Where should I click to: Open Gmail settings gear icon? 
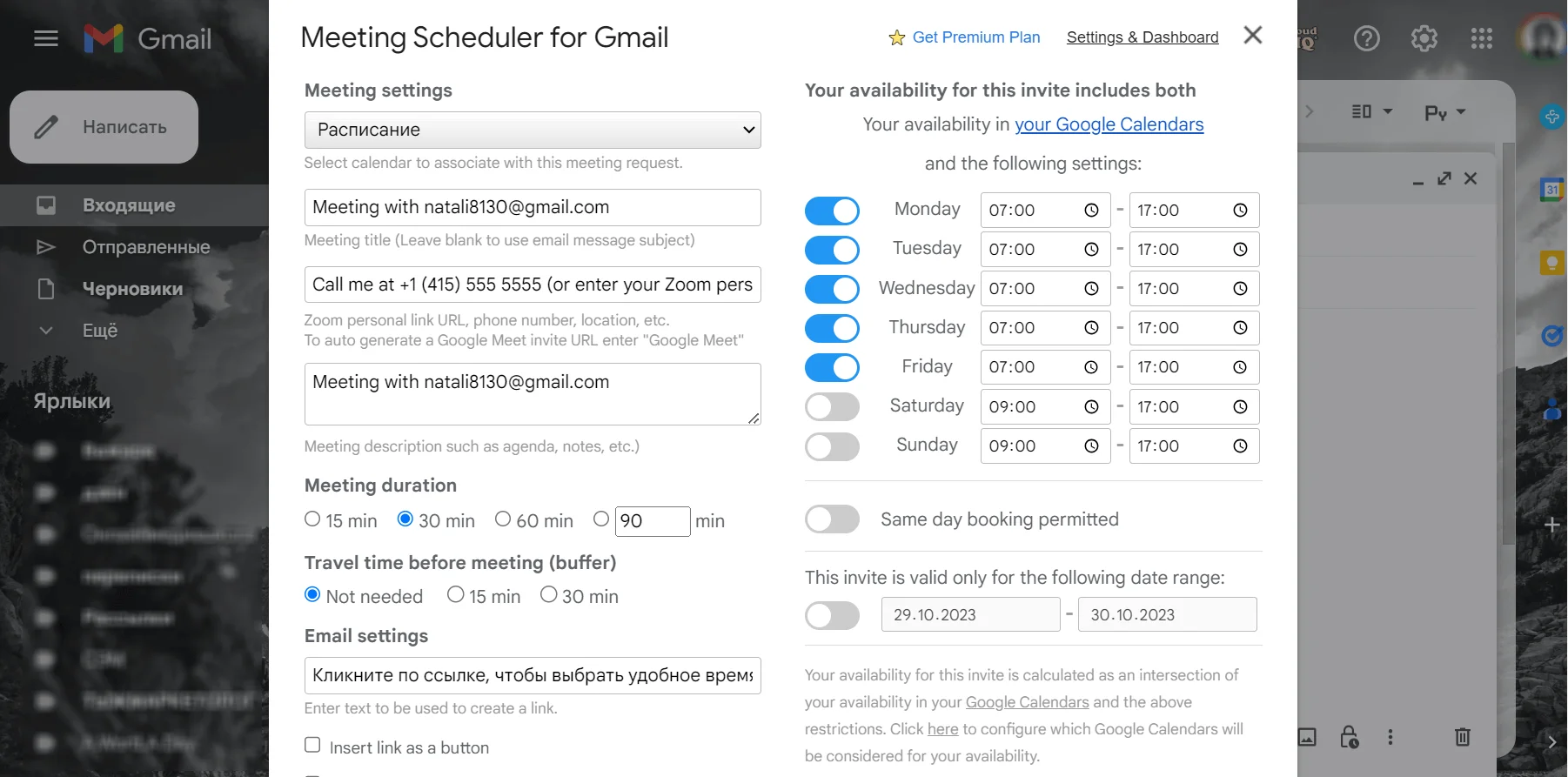coord(1424,38)
